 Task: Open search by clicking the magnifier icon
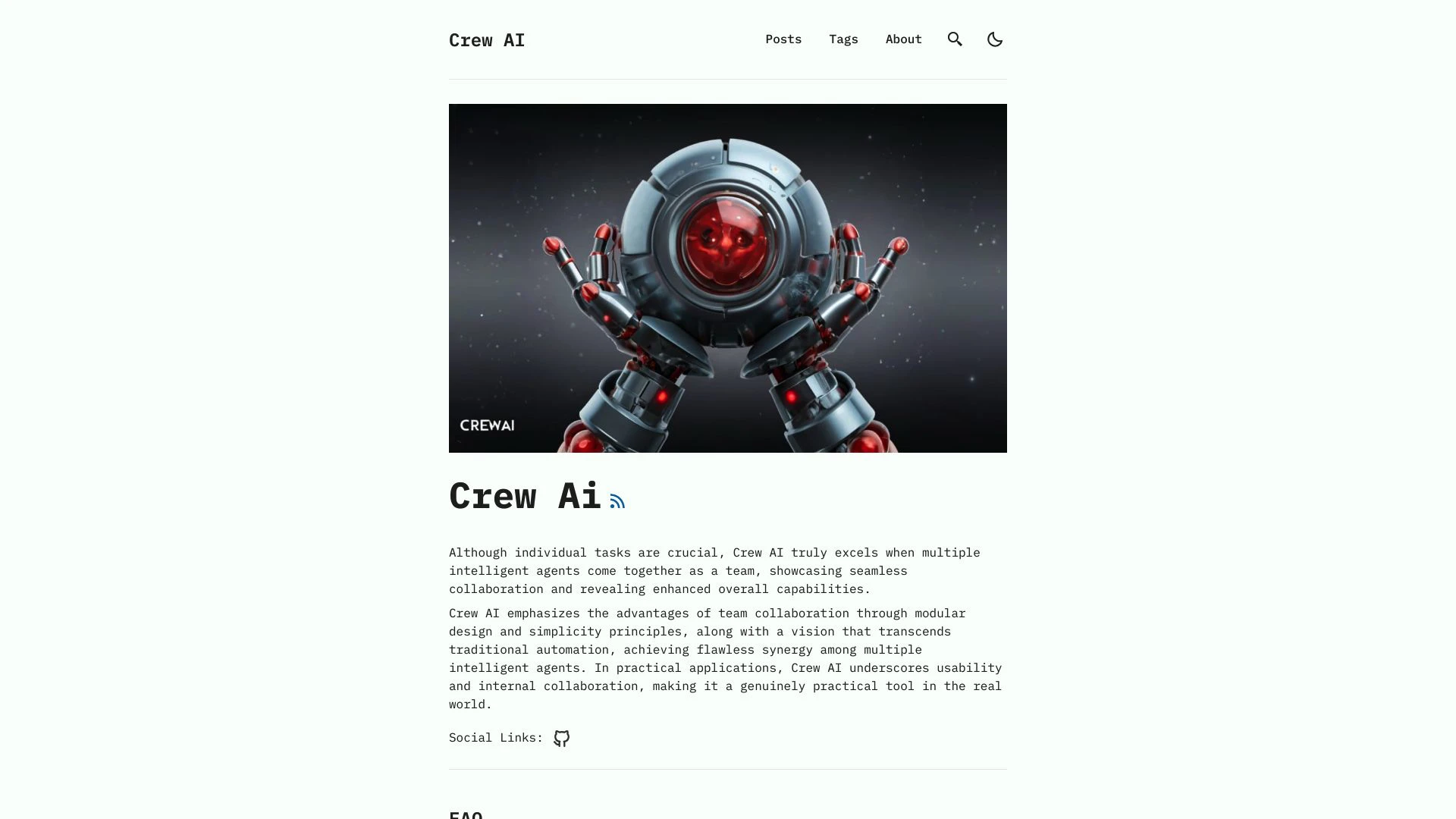point(955,39)
